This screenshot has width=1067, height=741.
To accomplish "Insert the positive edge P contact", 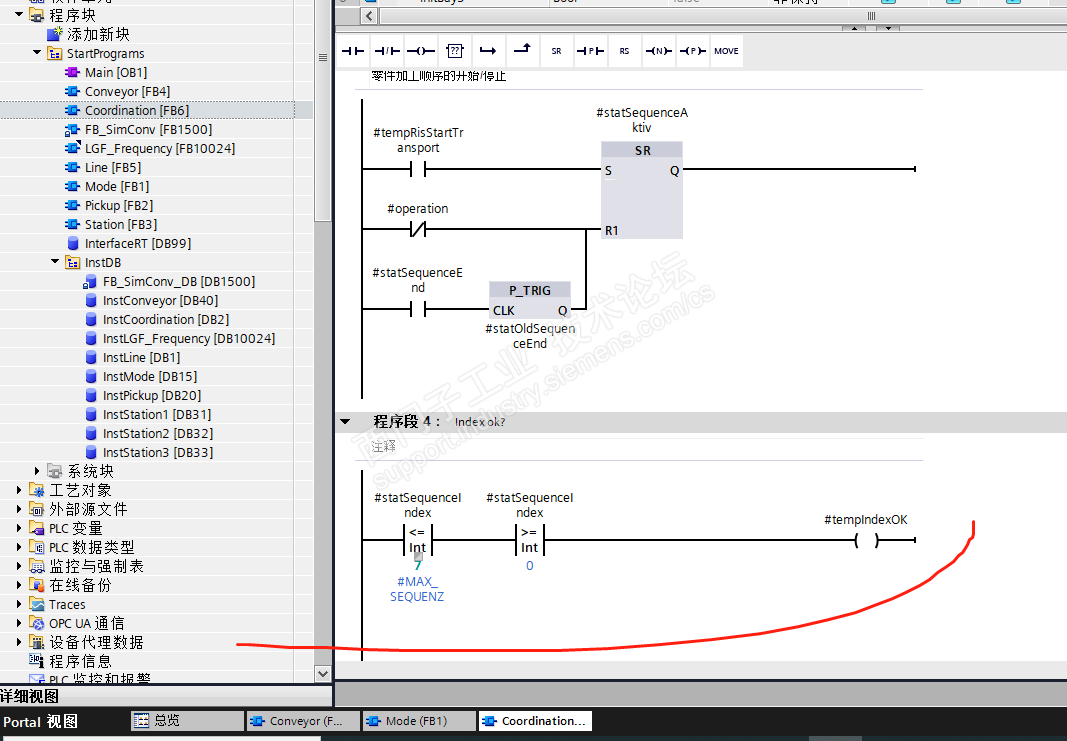I will tap(591, 51).
